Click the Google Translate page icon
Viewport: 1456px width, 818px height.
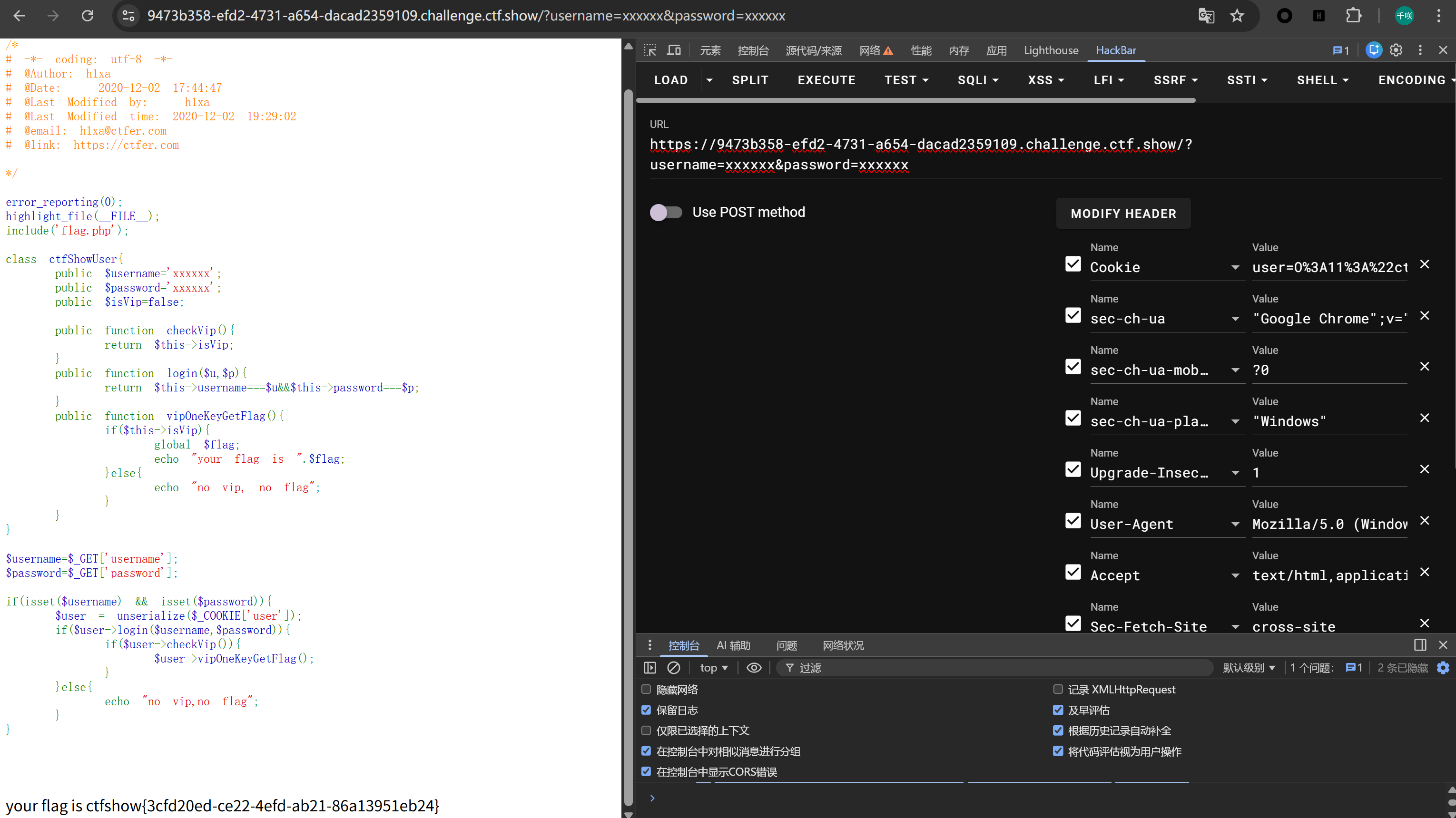coord(1206,16)
